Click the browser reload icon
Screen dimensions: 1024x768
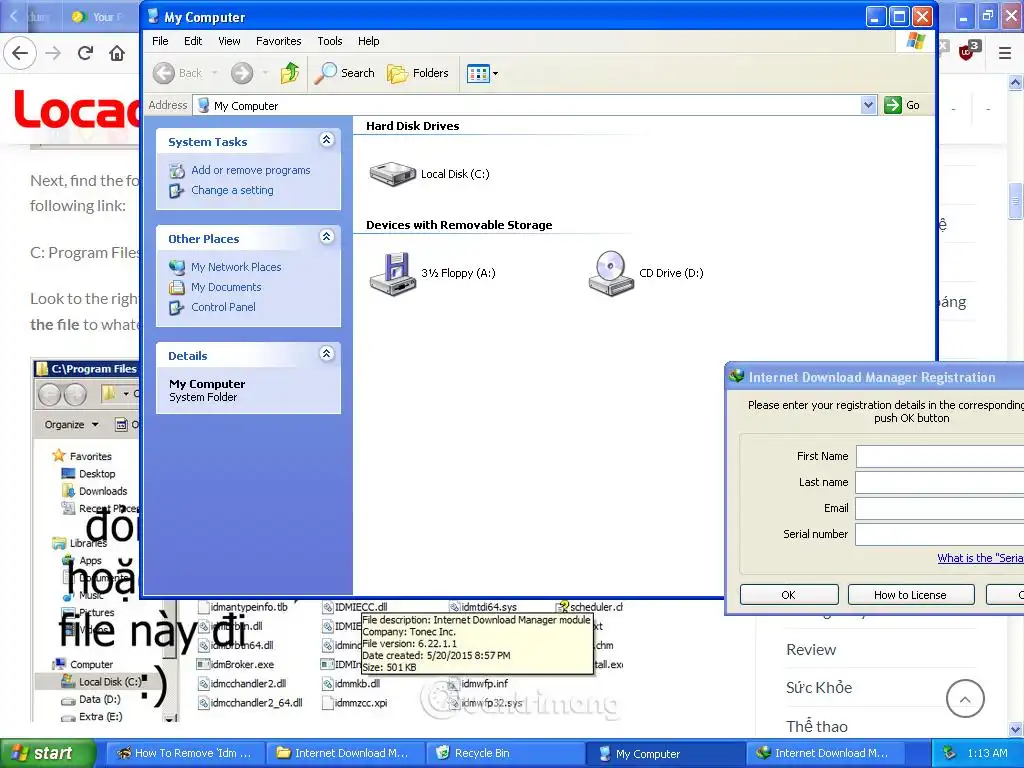pos(85,53)
